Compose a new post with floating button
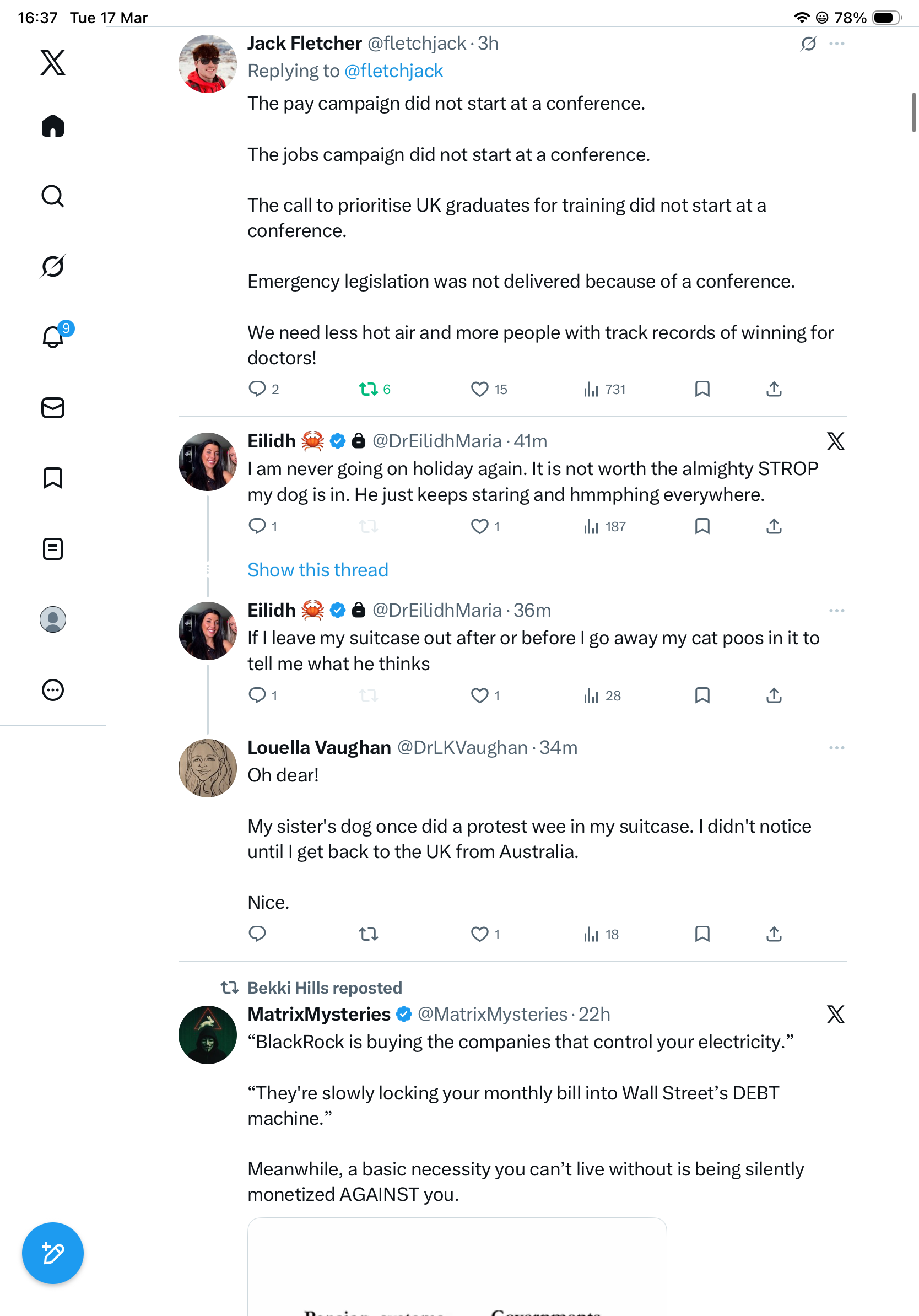 click(53, 1253)
